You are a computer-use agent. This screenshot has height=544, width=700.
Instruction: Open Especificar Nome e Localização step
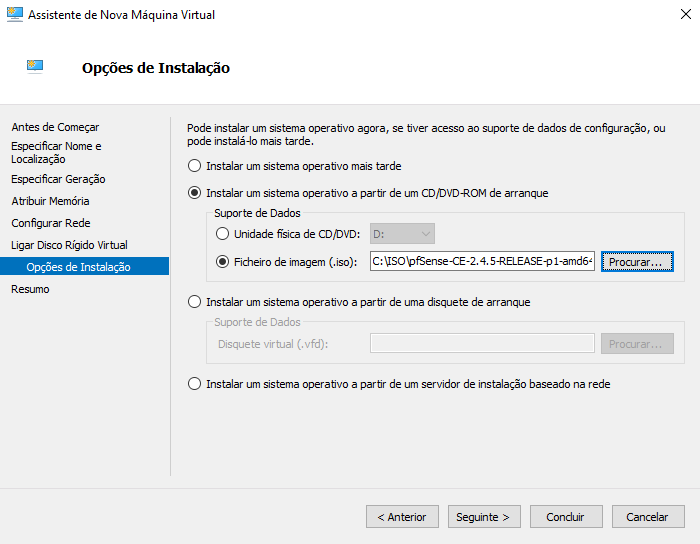tap(56, 152)
